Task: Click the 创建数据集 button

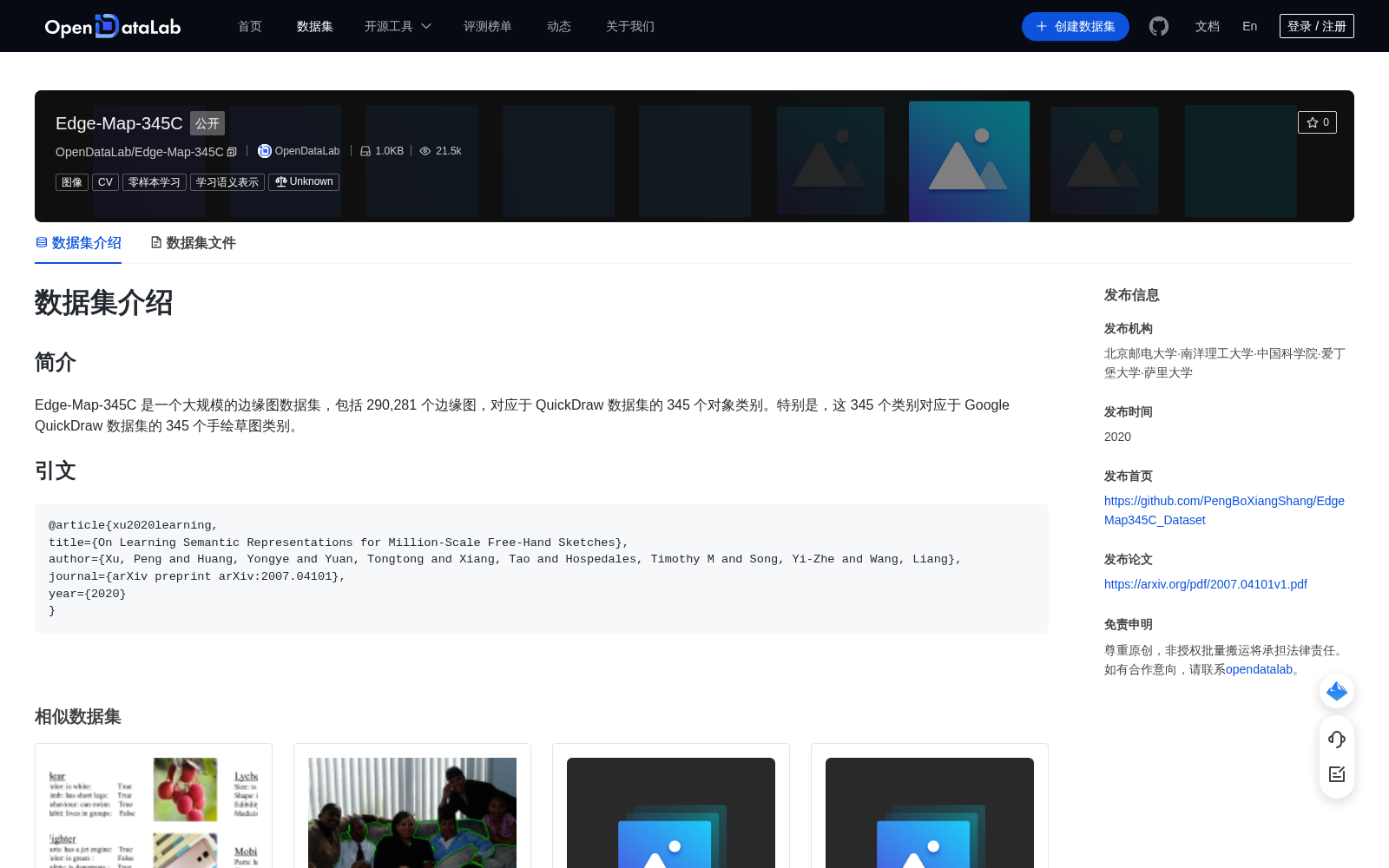Action: pos(1076,26)
